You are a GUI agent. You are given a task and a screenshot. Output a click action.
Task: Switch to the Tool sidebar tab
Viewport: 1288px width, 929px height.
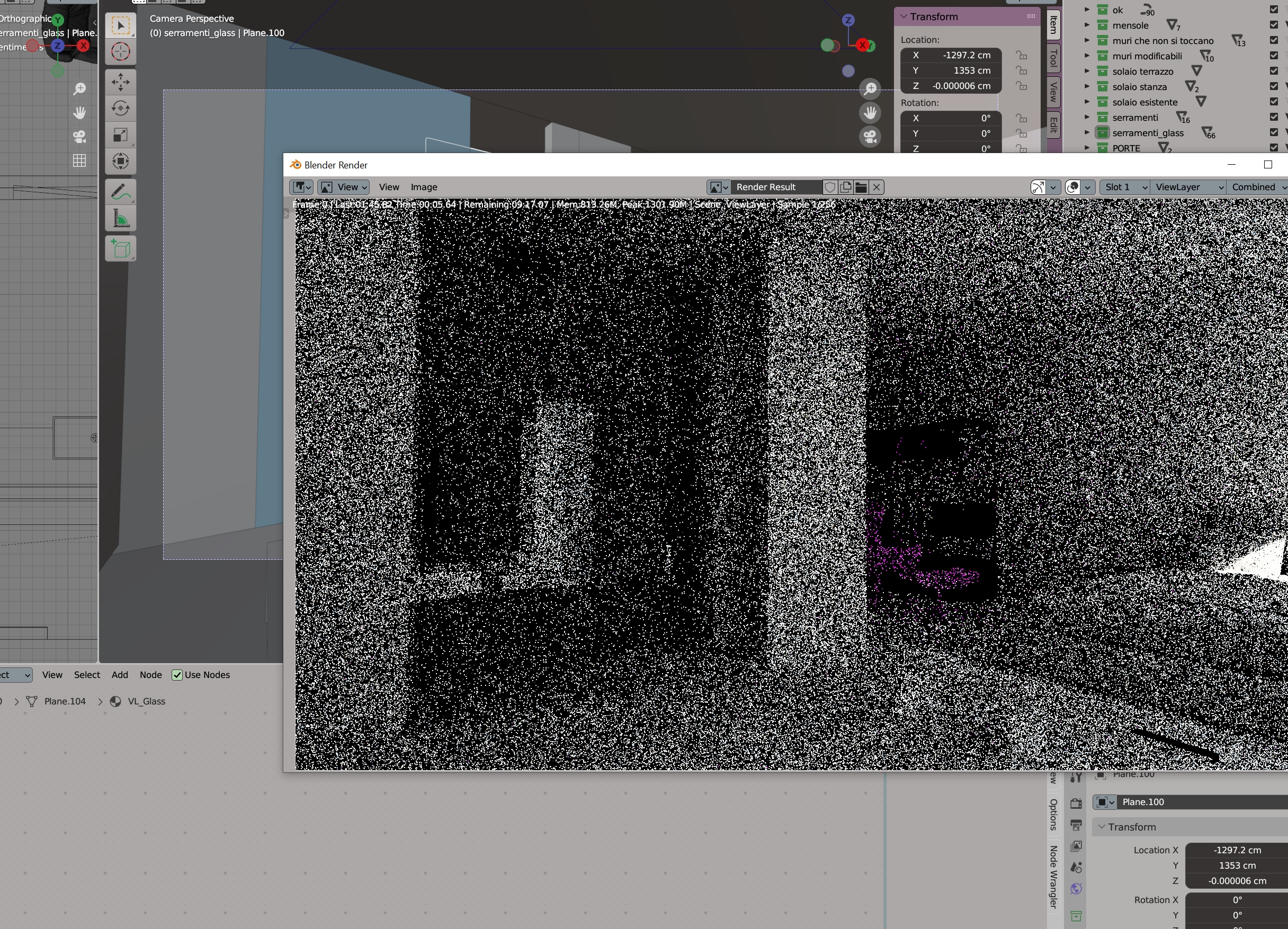point(1053,58)
